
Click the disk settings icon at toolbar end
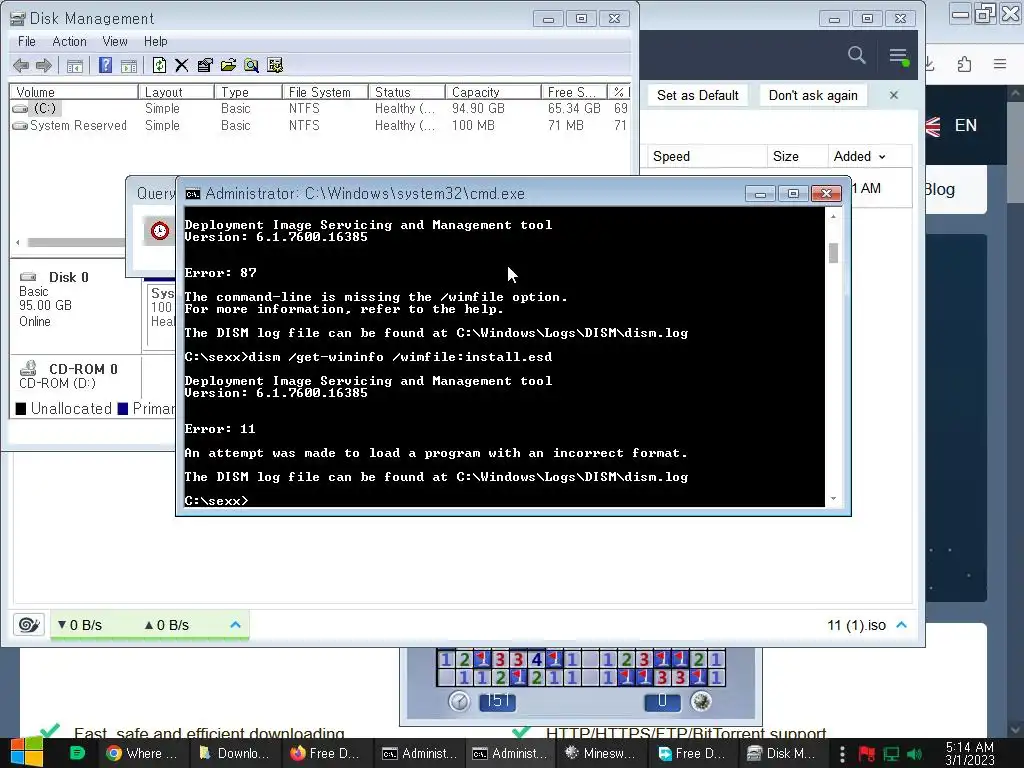(x=275, y=65)
